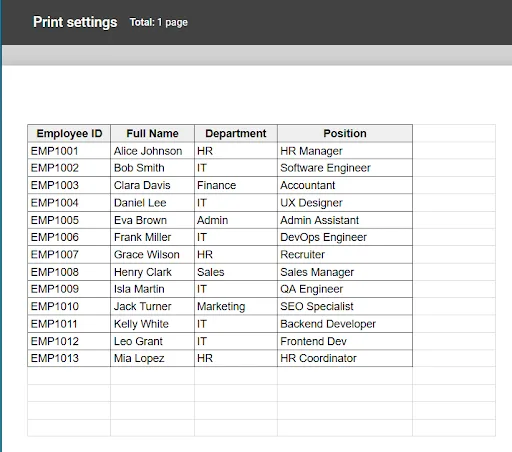
Task: Select the Position header cell
Action: point(345,133)
